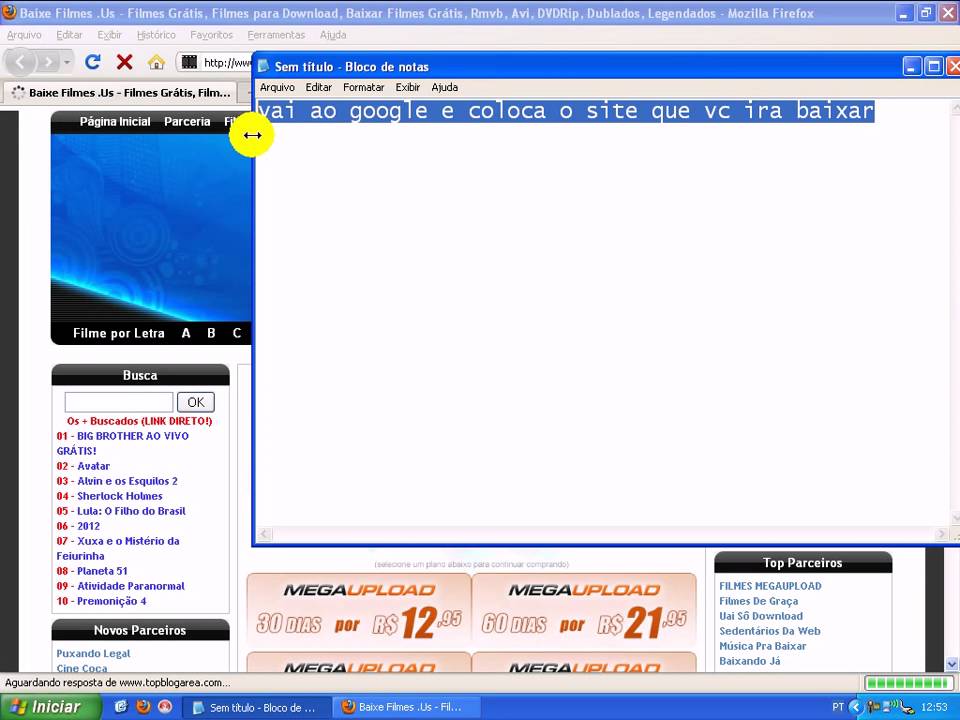Click Firefox's back arrow button
Viewport: 960px width, 720px height.
(x=21, y=62)
